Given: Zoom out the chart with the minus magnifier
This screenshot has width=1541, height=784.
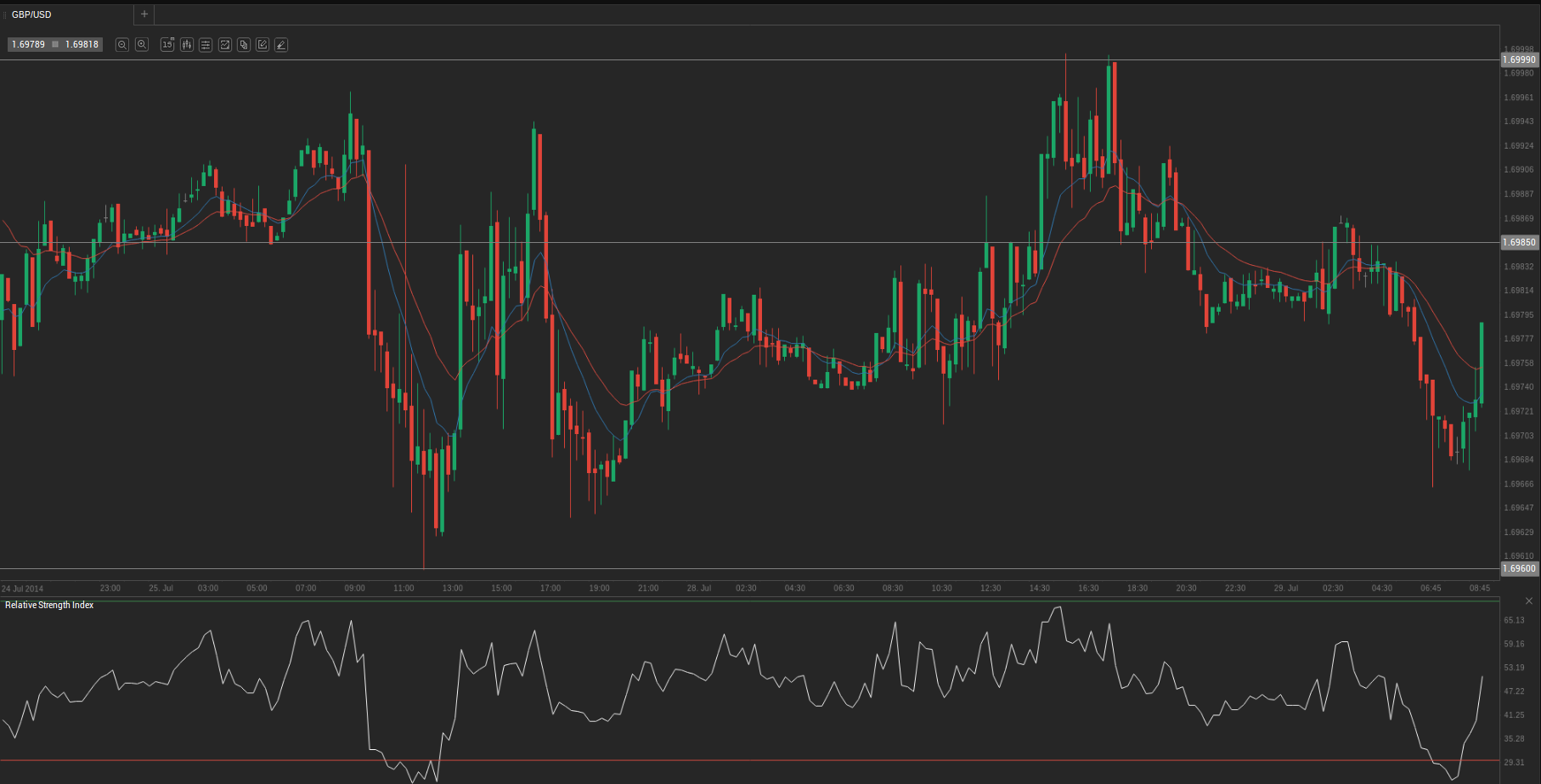Looking at the screenshot, I should [x=122, y=44].
